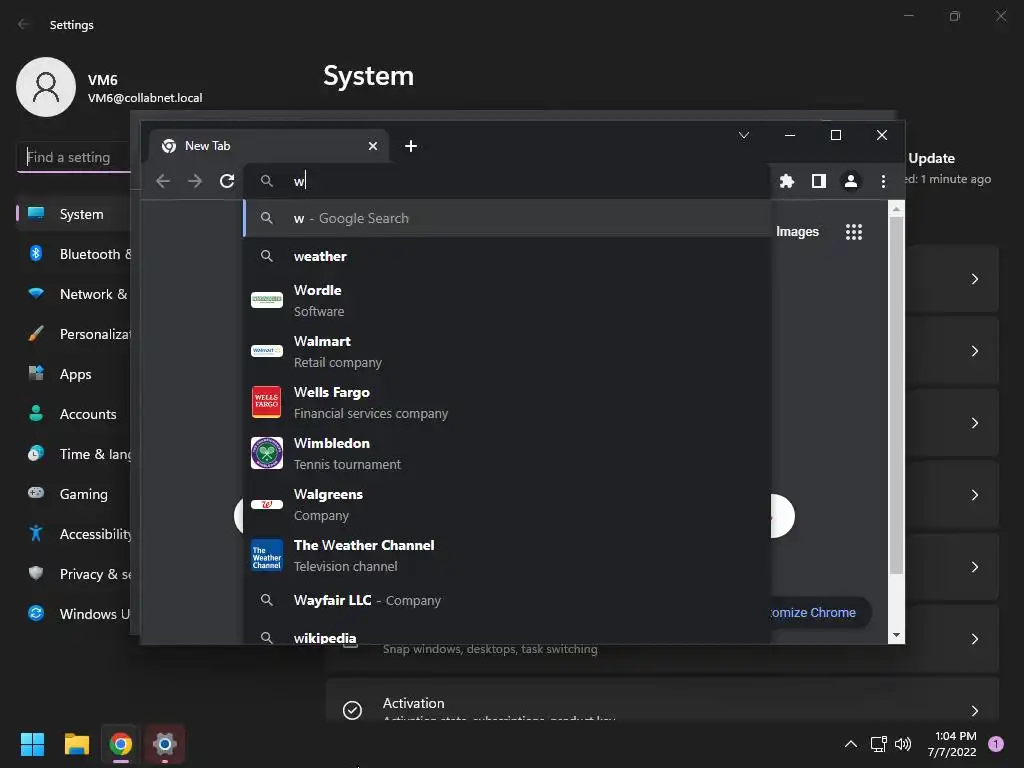Select the New Tab tab
This screenshot has height=768, width=1024.
[x=269, y=146]
